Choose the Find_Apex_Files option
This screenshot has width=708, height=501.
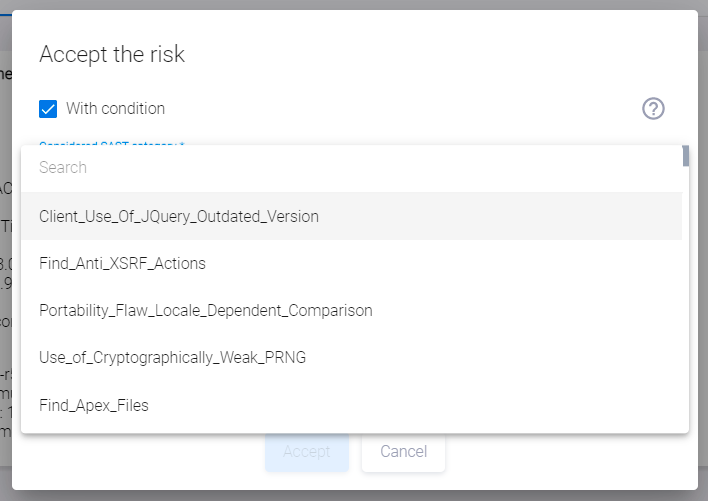(x=94, y=405)
